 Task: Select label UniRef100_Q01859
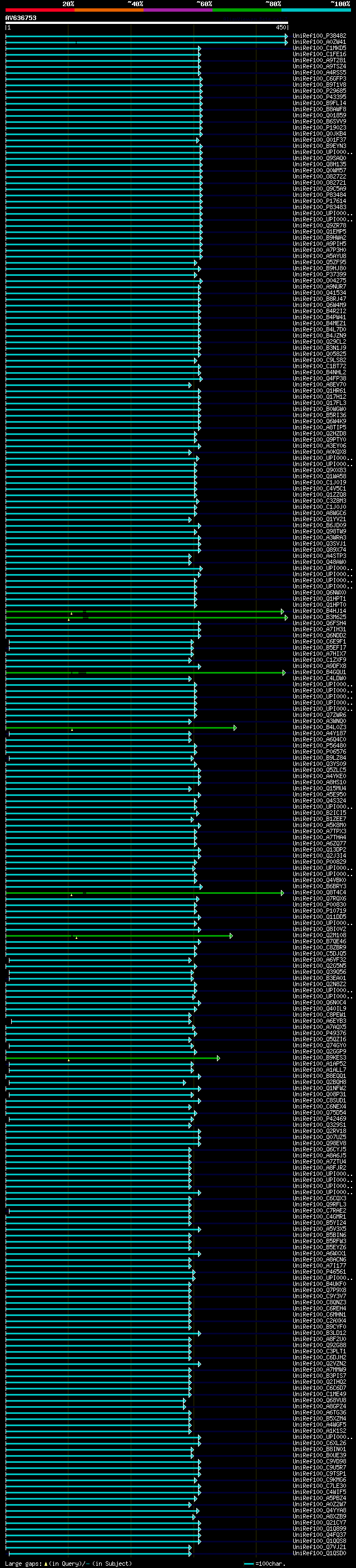point(319,115)
